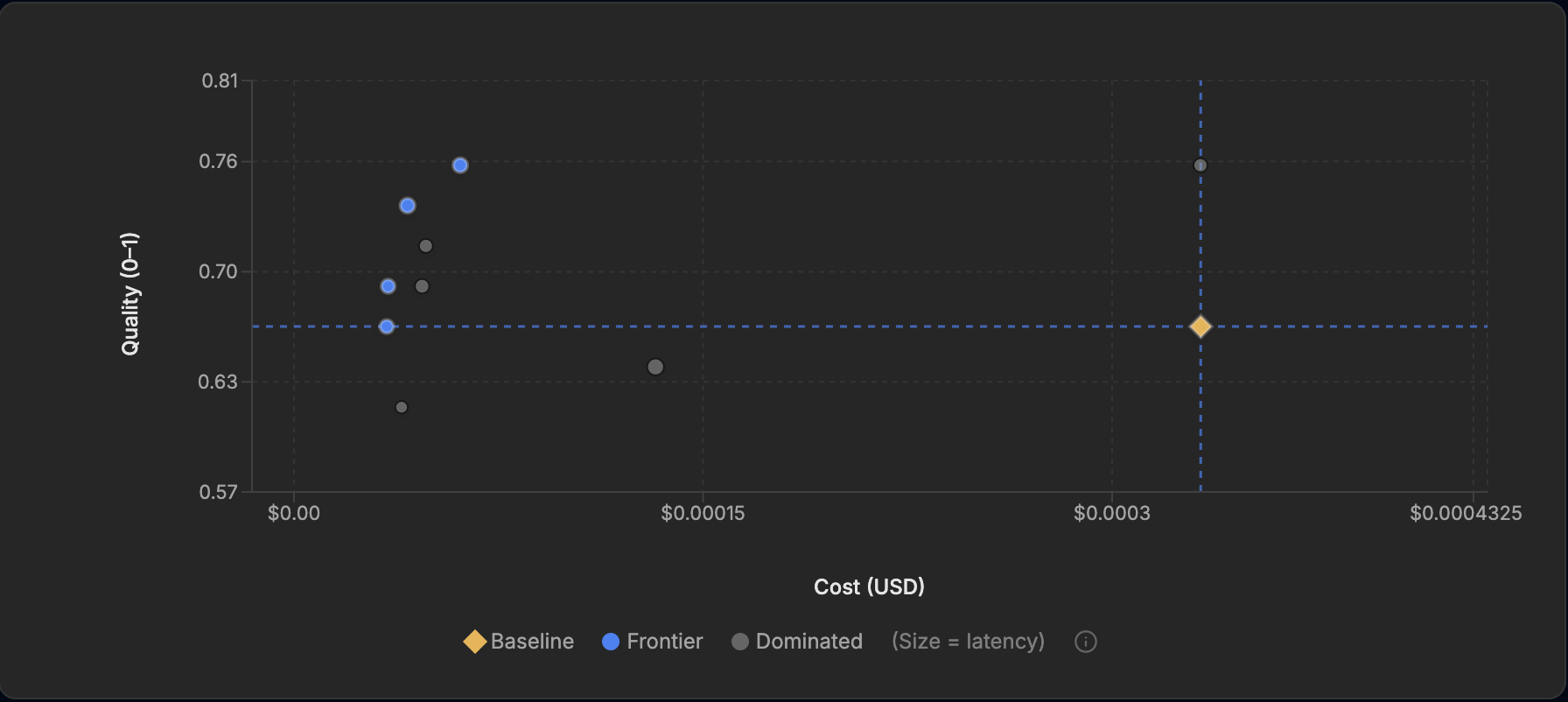Click the blue Frontier point just below 0.70
Image resolution: width=1568 pixels, height=702 pixels.
pos(388,286)
